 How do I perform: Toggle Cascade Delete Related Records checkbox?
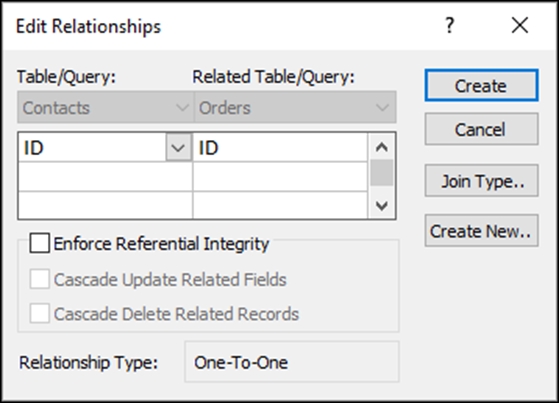point(40,313)
